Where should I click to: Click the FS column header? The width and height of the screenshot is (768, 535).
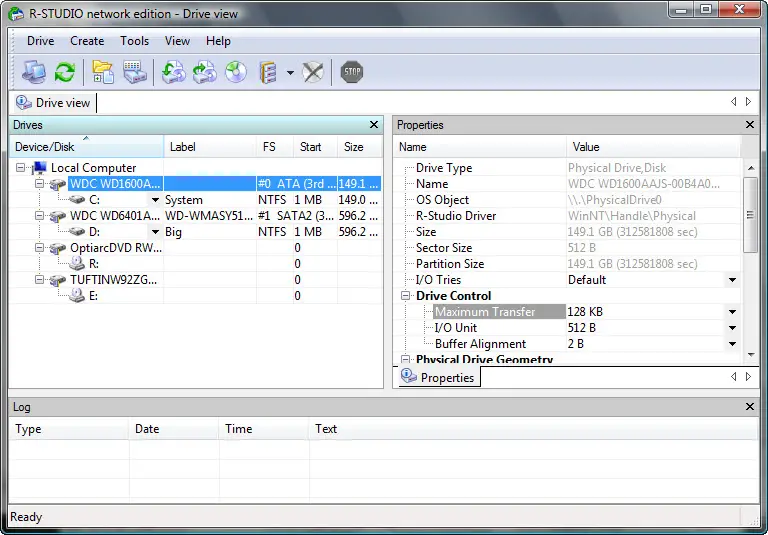pyautogui.click(x=275, y=147)
